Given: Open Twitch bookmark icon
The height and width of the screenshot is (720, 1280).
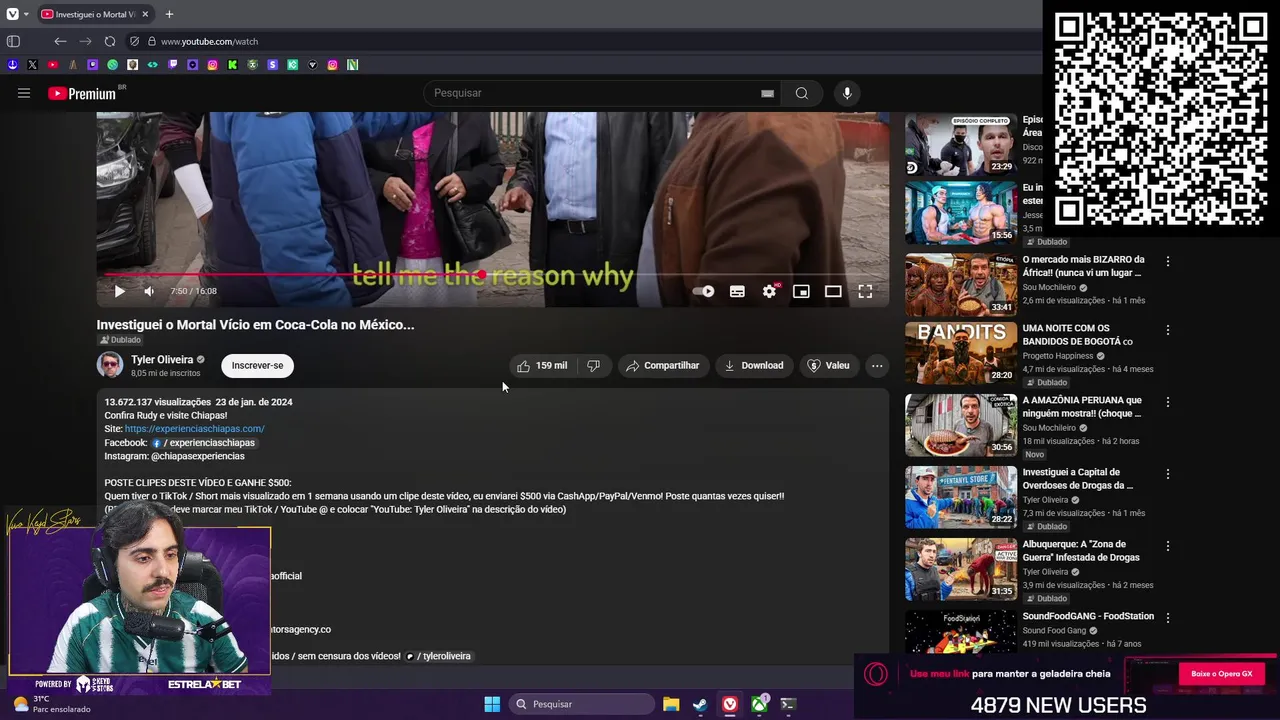Looking at the screenshot, I should click(172, 65).
